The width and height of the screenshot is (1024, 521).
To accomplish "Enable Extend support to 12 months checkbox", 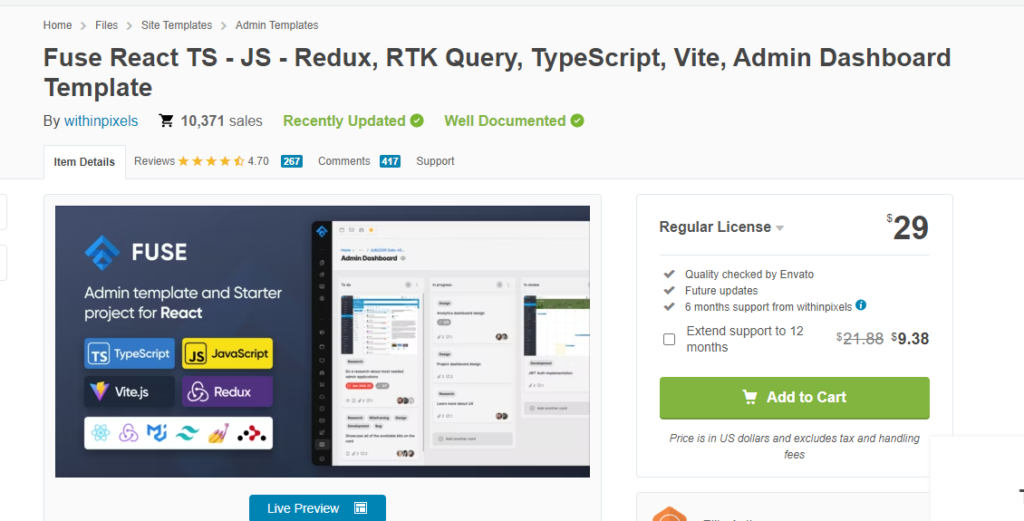I will click(669, 339).
